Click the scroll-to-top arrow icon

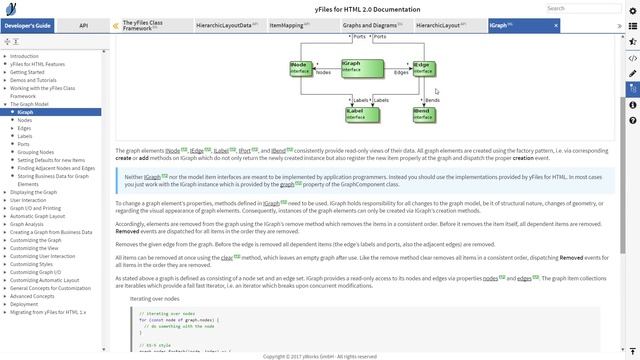pos(633,351)
